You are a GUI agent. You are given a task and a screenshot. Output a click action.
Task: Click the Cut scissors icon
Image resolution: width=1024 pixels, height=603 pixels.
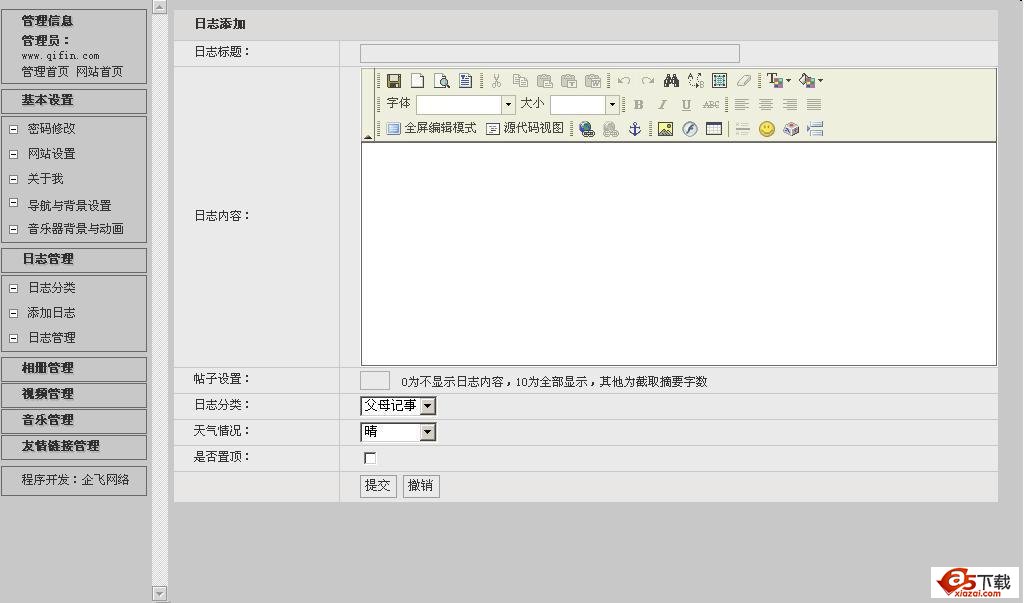point(496,80)
